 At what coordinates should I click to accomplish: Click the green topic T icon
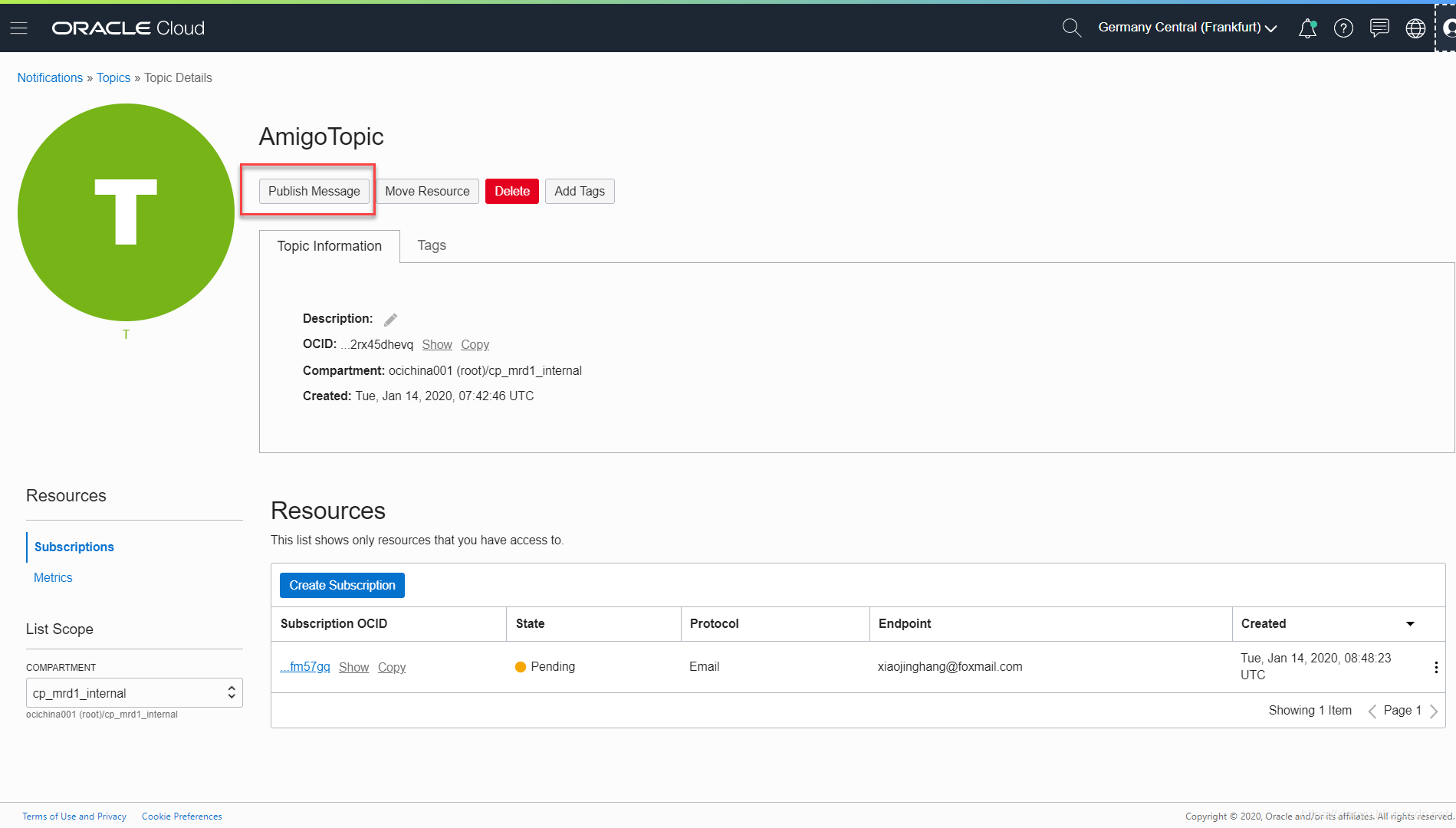coord(126,212)
